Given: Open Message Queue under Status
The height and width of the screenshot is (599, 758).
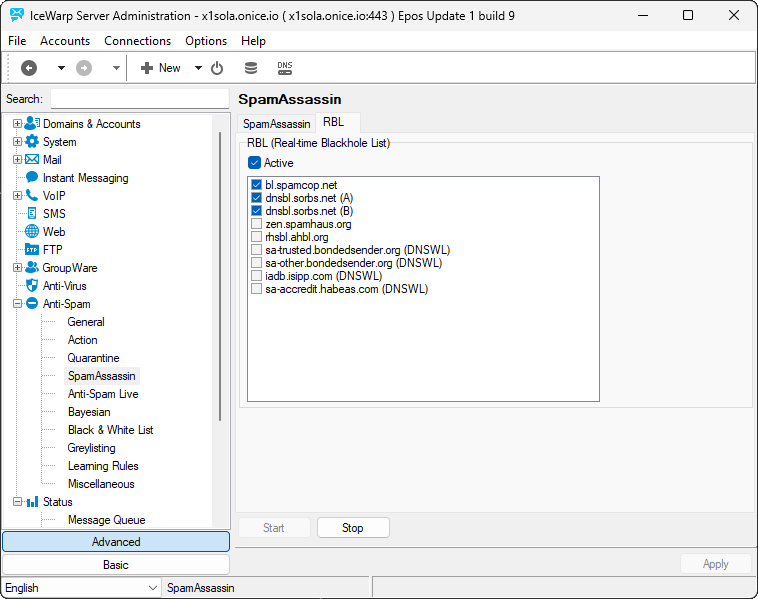Looking at the screenshot, I should (x=107, y=520).
